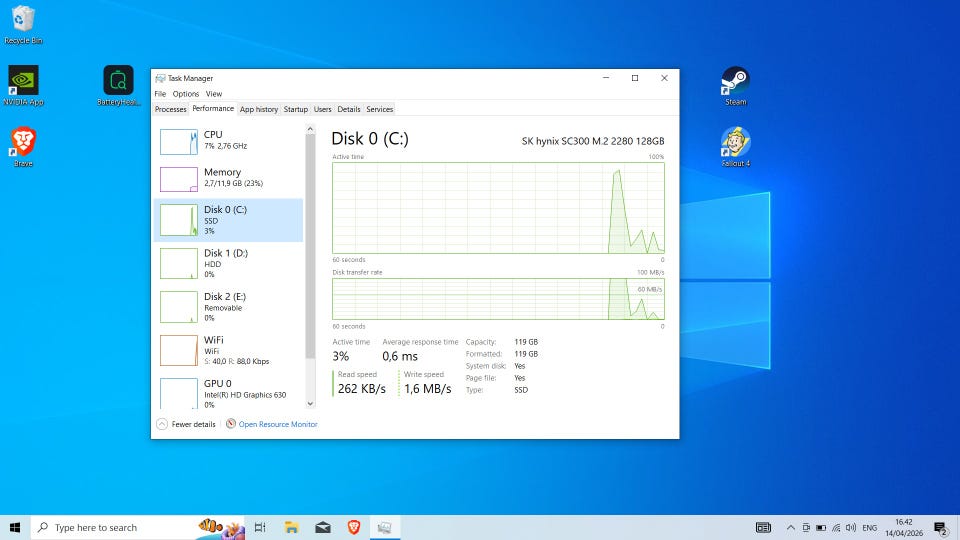
Task: Switch to the Startup tab
Action: [296, 109]
